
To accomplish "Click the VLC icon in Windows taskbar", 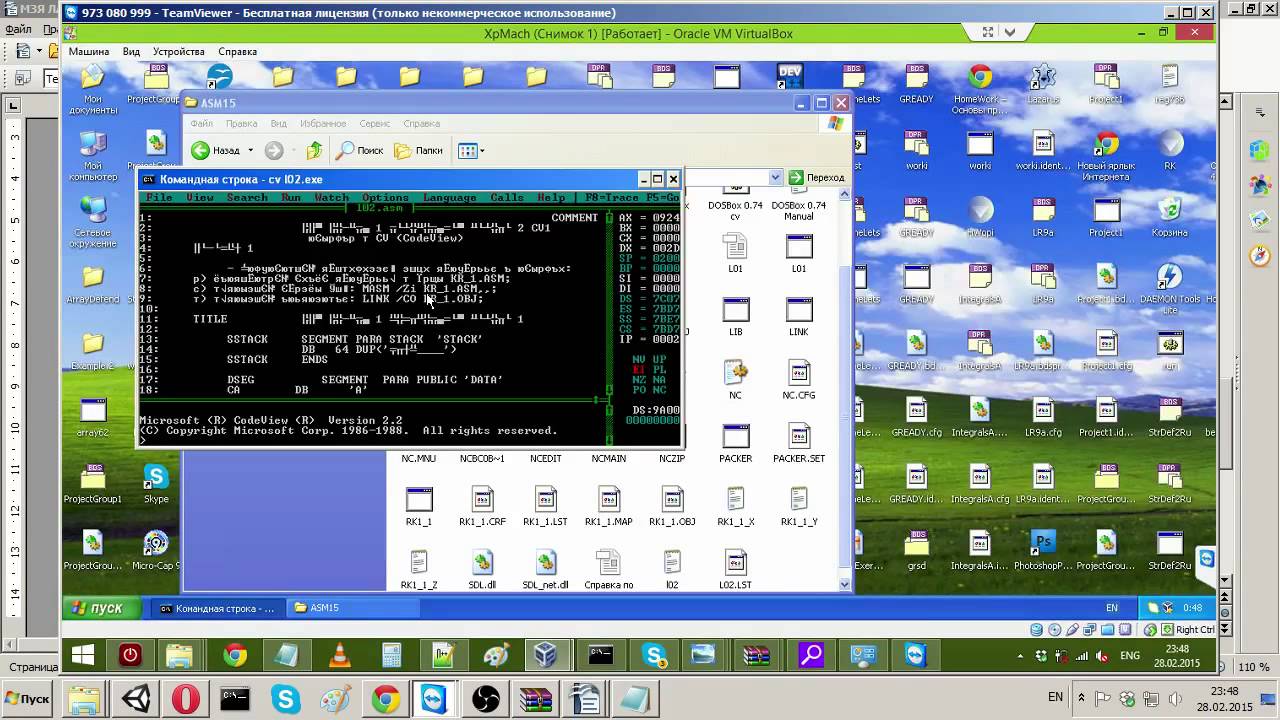I will tap(340, 656).
